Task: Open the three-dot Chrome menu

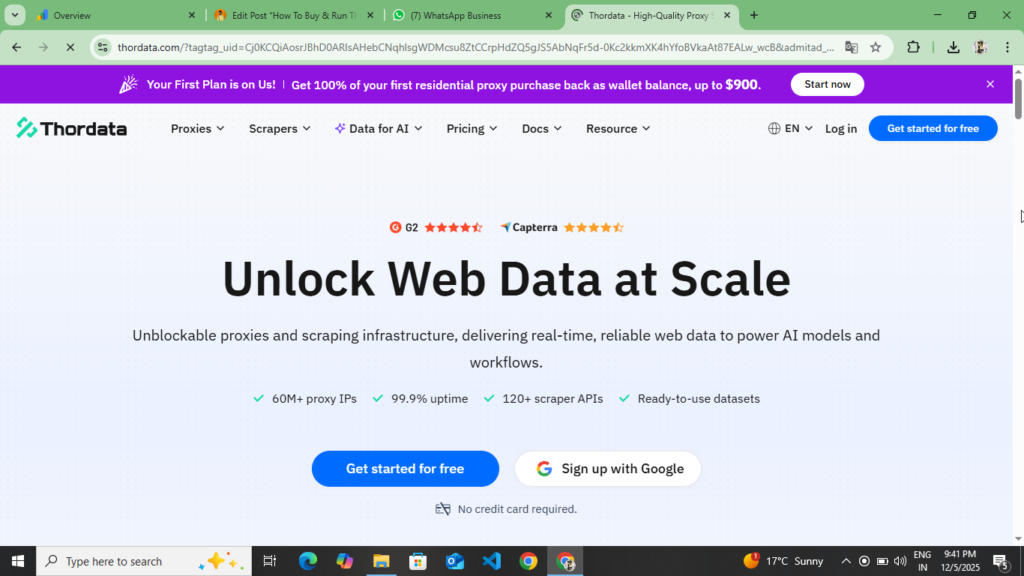Action: [1006, 47]
